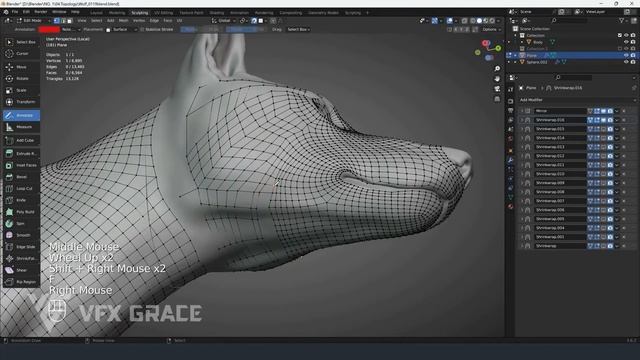The width and height of the screenshot is (640, 360).
Task: Add a new workspace tab with plus
Action: point(367,13)
